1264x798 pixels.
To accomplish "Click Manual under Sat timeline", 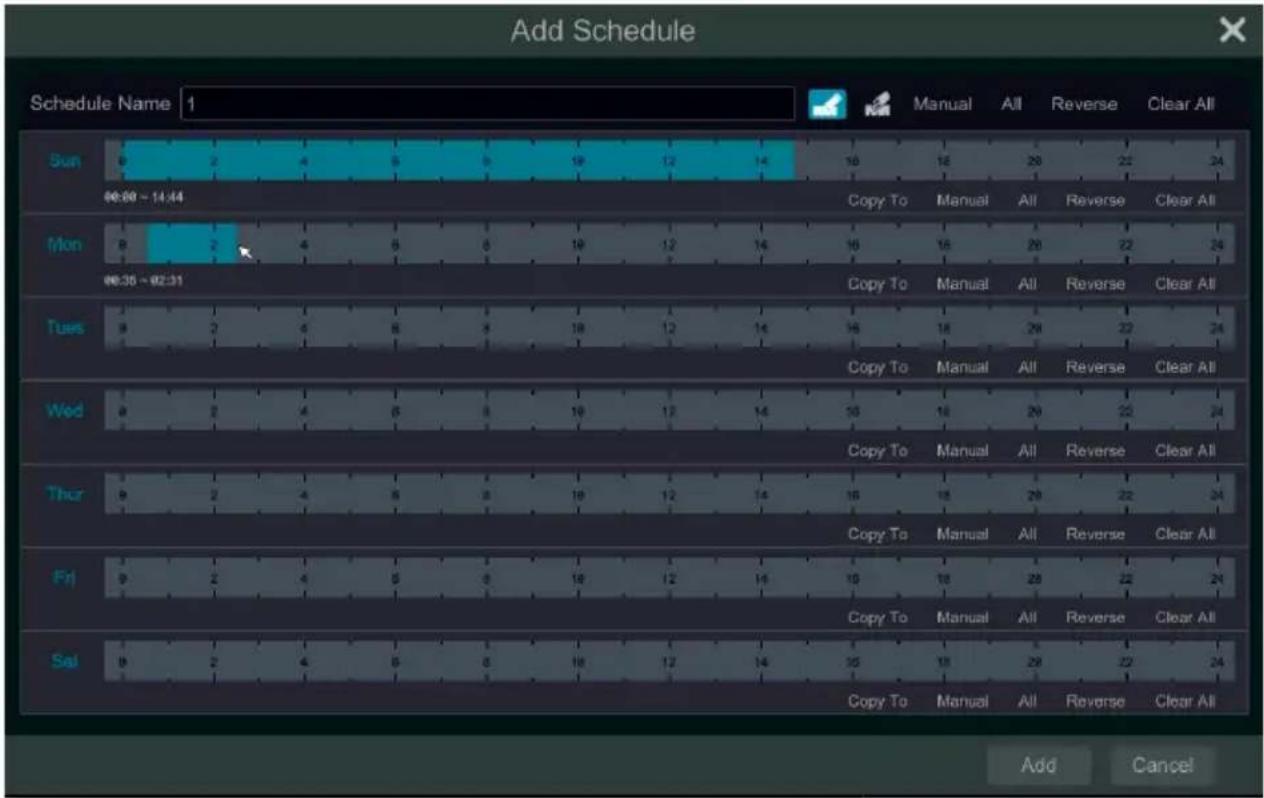I will (962, 702).
